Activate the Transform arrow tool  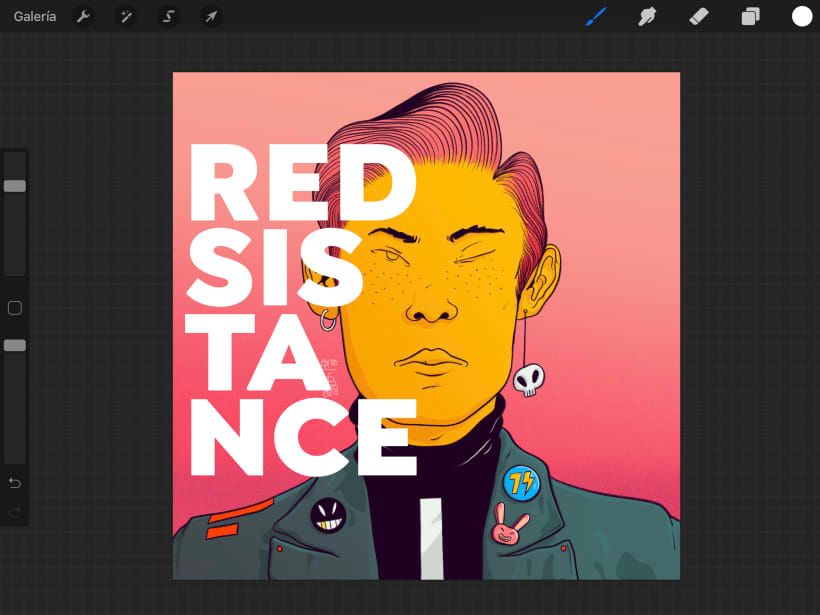[x=211, y=16]
